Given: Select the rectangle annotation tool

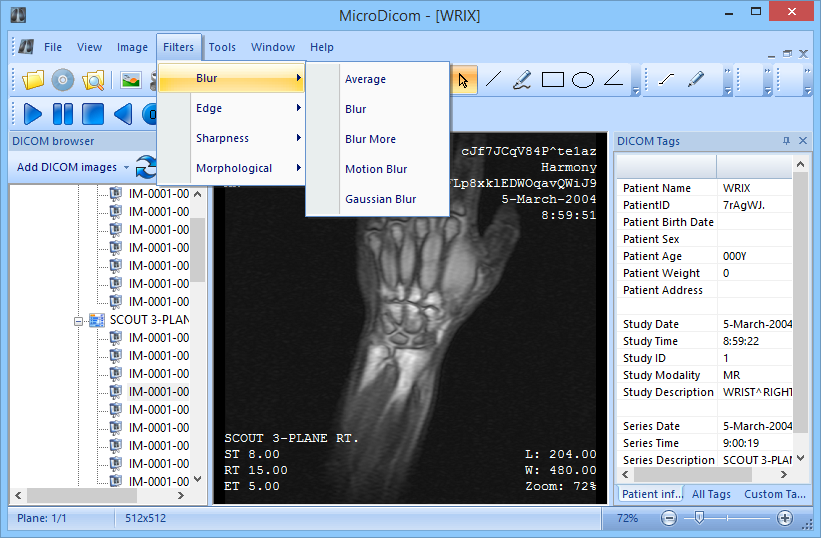Looking at the screenshot, I should (x=552, y=80).
